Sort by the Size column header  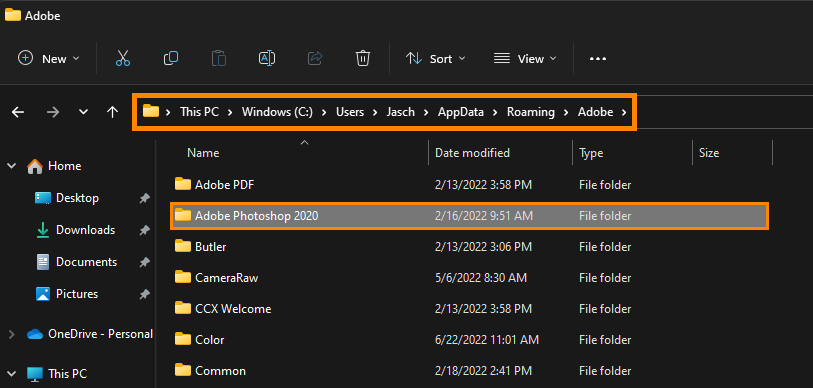709,153
